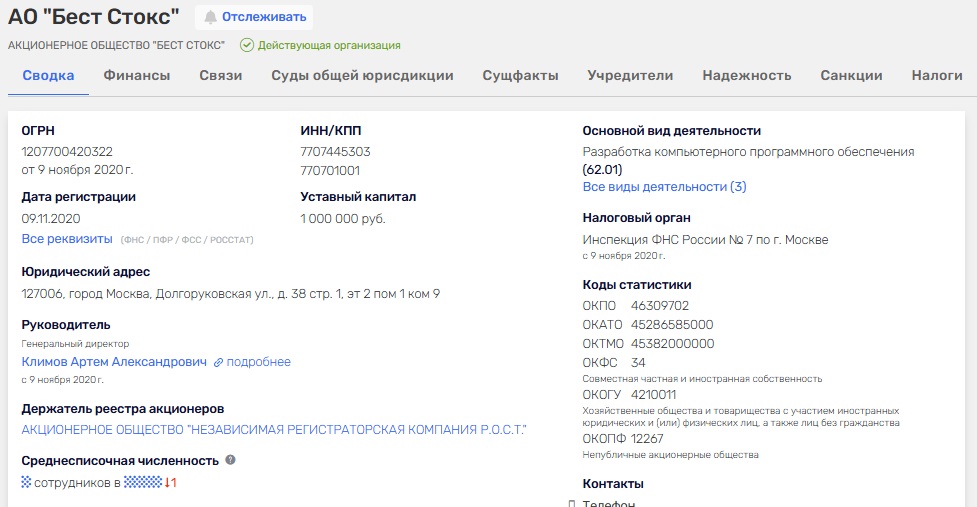Select the ОКПО code 46309702
Viewport: 977px width, 507px height.
pyautogui.click(x=660, y=306)
